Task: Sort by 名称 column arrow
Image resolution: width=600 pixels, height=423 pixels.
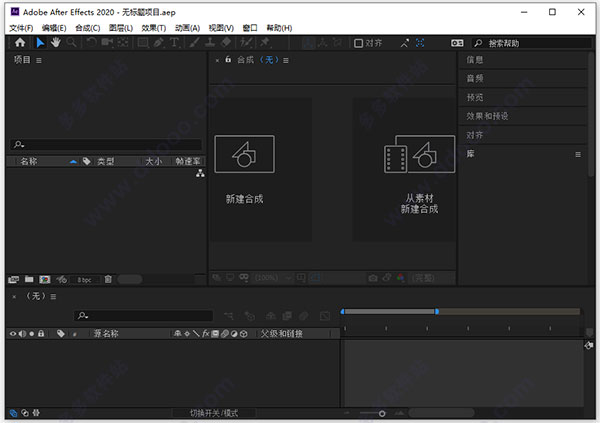Action: click(x=73, y=162)
